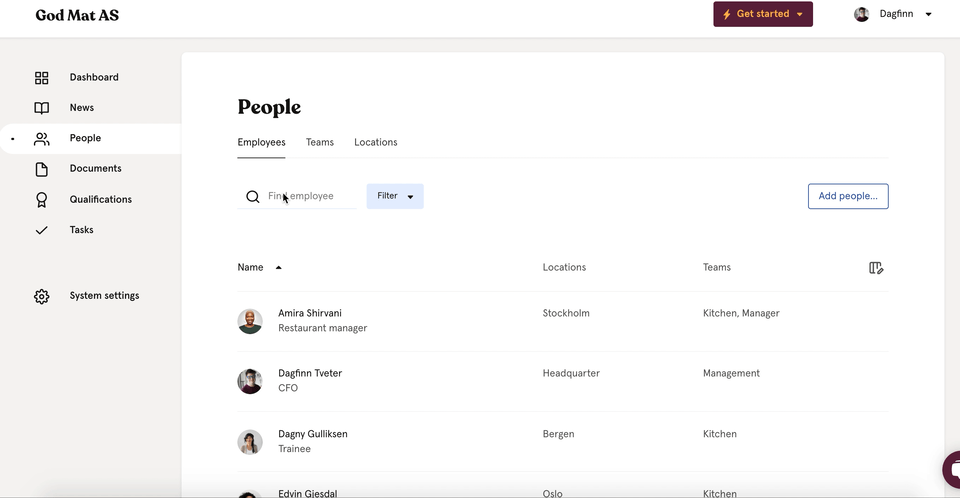Click Amira Shirvani's avatar
This screenshot has width=960, height=498.
[250, 321]
